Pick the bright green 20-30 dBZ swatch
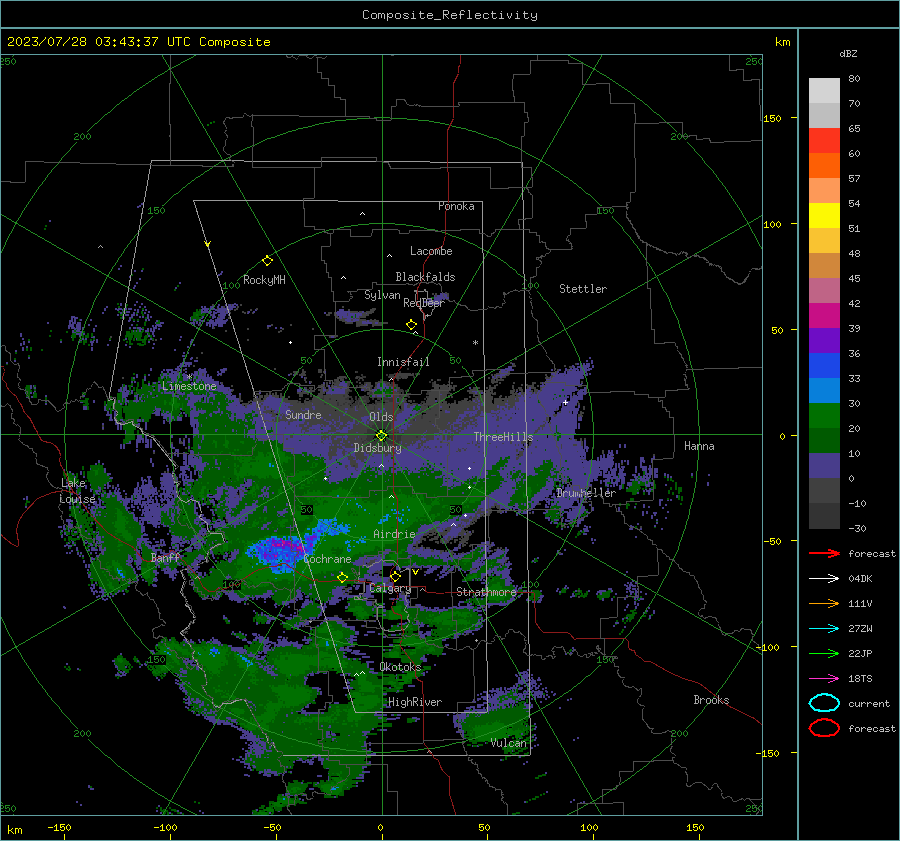 point(824,416)
